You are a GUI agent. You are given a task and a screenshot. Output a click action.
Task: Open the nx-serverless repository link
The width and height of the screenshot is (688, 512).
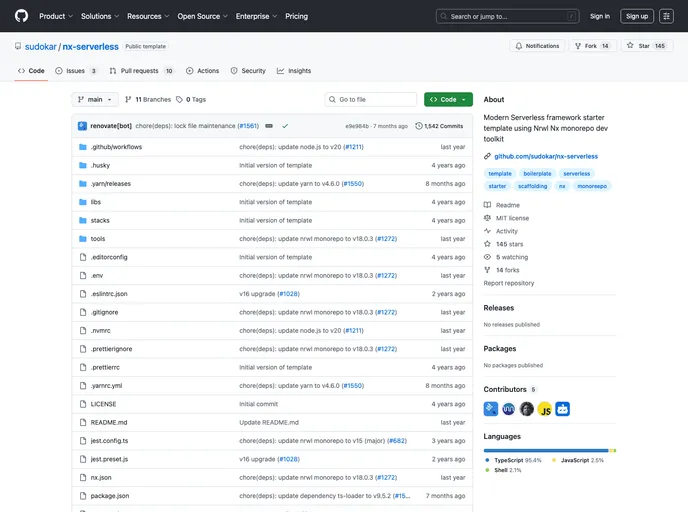point(90,47)
